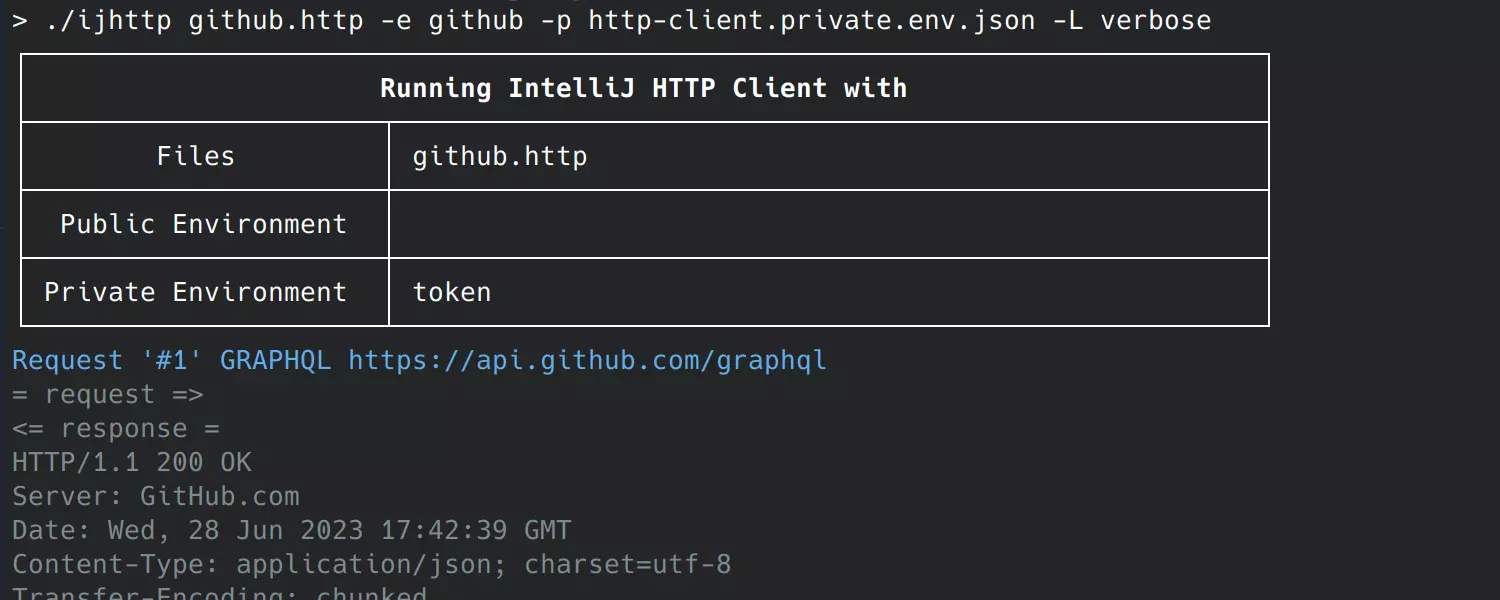Open the api.github.com/graphql URL
Image resolution: width=1500 pixels, height=600 pixels.
587,360
